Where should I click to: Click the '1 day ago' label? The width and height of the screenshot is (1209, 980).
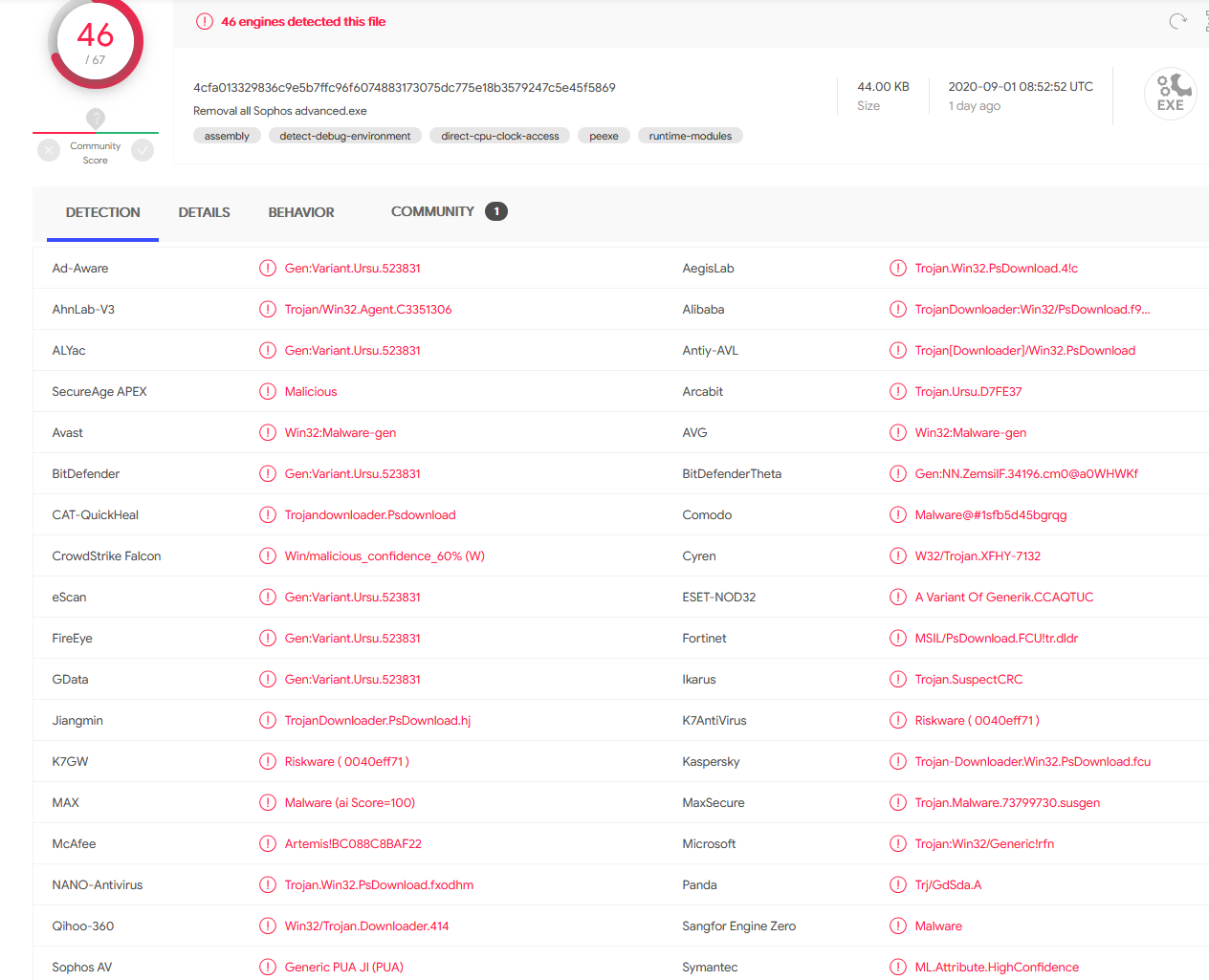[x=975, y=106]
